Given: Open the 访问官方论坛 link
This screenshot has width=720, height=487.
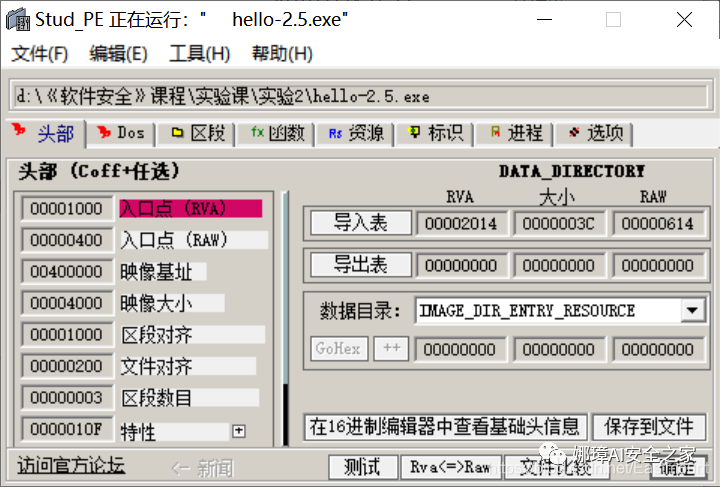Looking at the screenshot, I should coord(71,465).
